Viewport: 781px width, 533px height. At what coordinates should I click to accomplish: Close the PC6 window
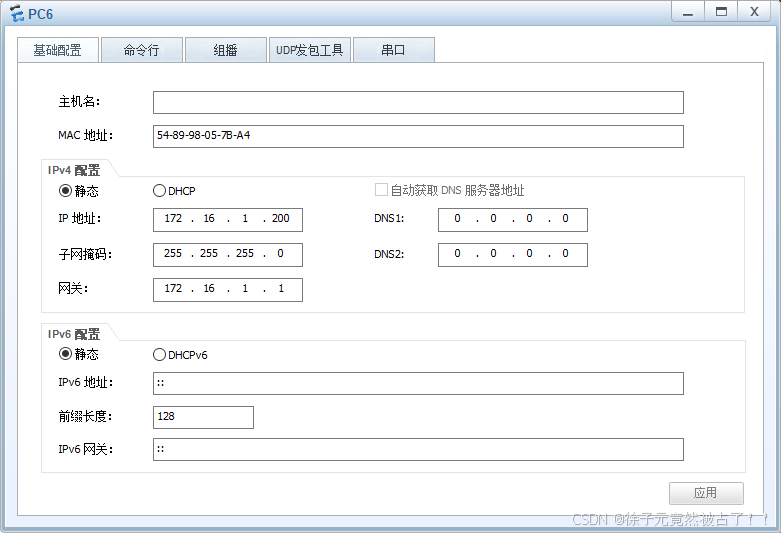[x=755, y=12]
